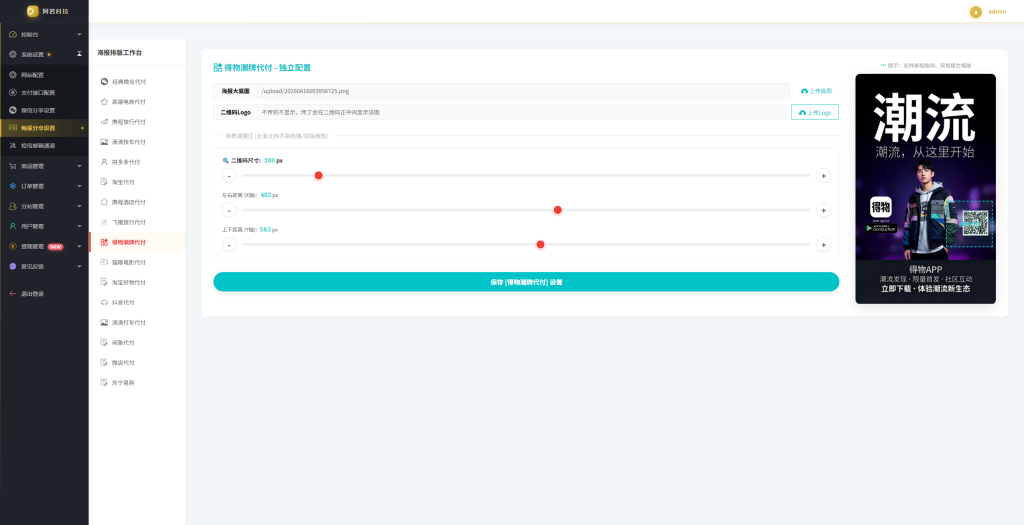Click the 退出登录 logout arrow icon

click(x=13, y=294)
